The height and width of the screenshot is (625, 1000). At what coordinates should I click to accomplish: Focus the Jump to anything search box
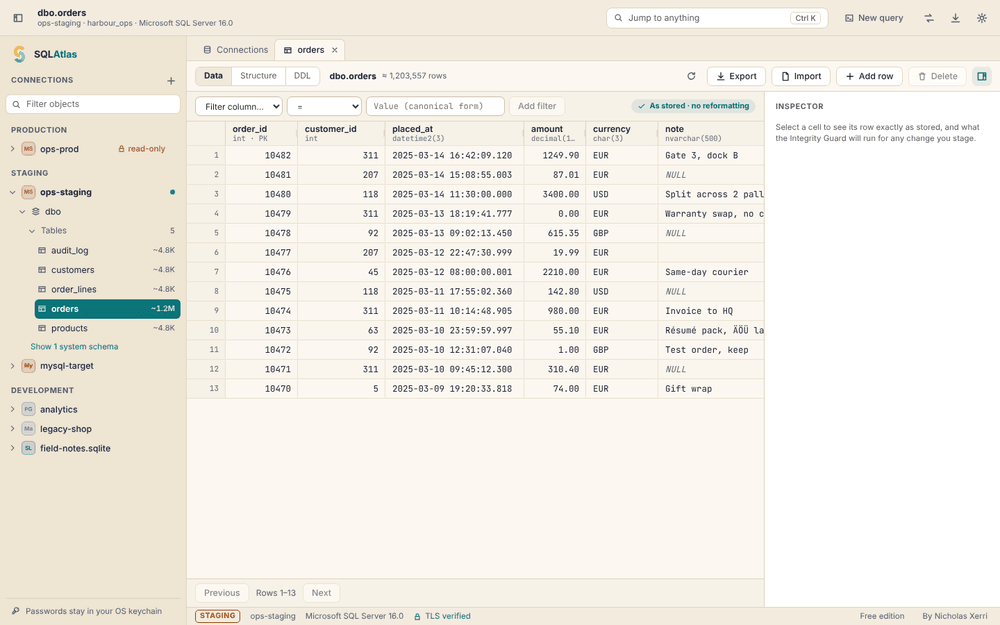[717, 18]
